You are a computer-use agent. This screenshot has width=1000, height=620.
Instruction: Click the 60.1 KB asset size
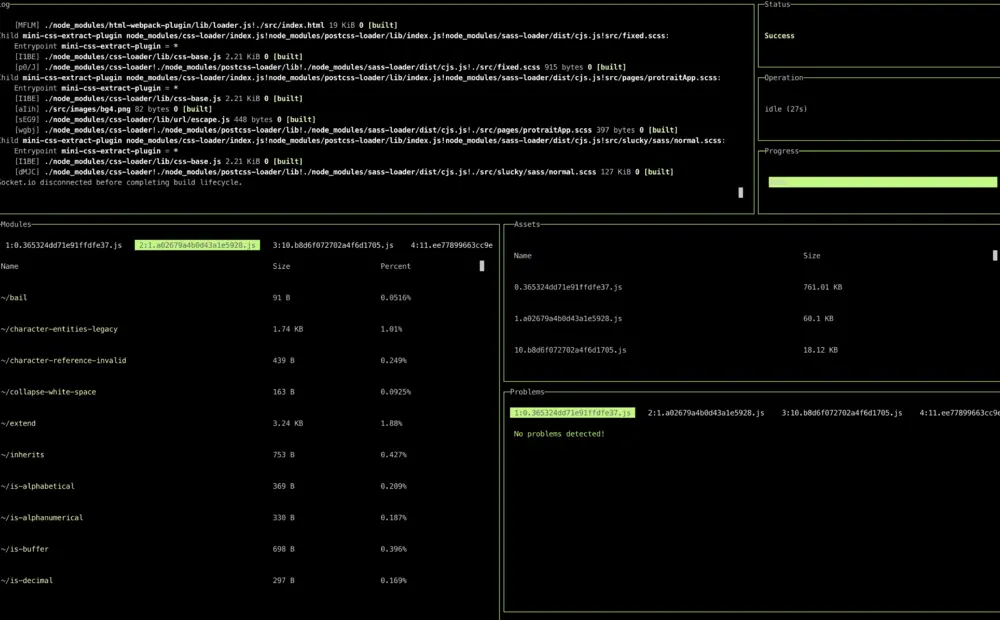(x=818, y=318)
